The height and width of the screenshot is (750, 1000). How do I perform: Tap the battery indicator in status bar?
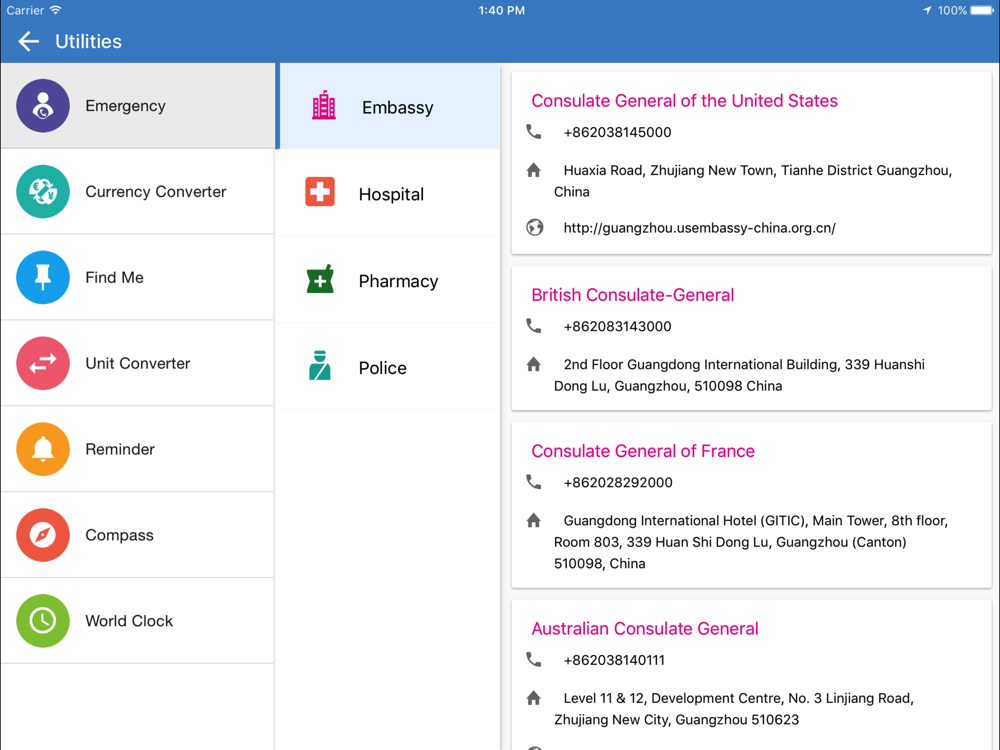point(982,10)
